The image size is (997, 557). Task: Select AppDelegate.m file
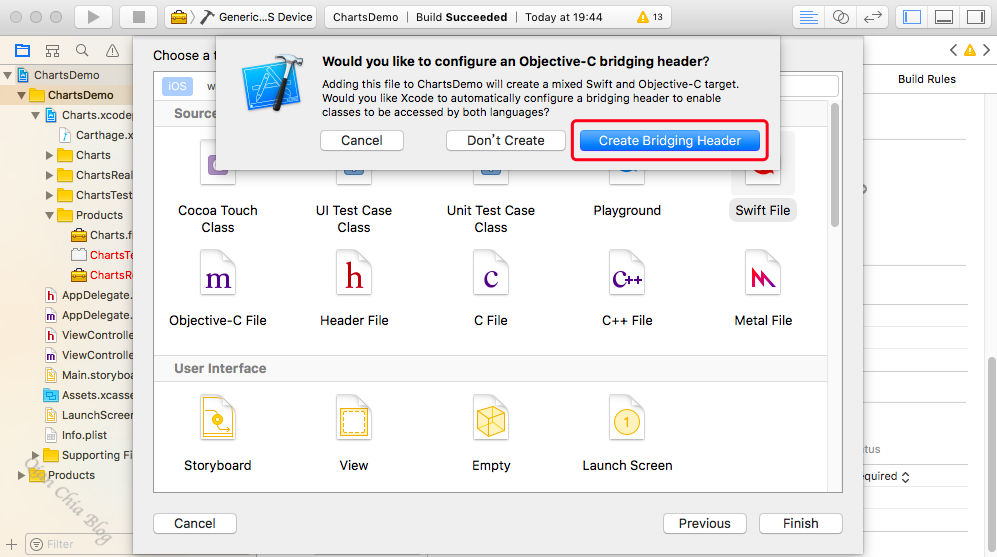(88, 315)
